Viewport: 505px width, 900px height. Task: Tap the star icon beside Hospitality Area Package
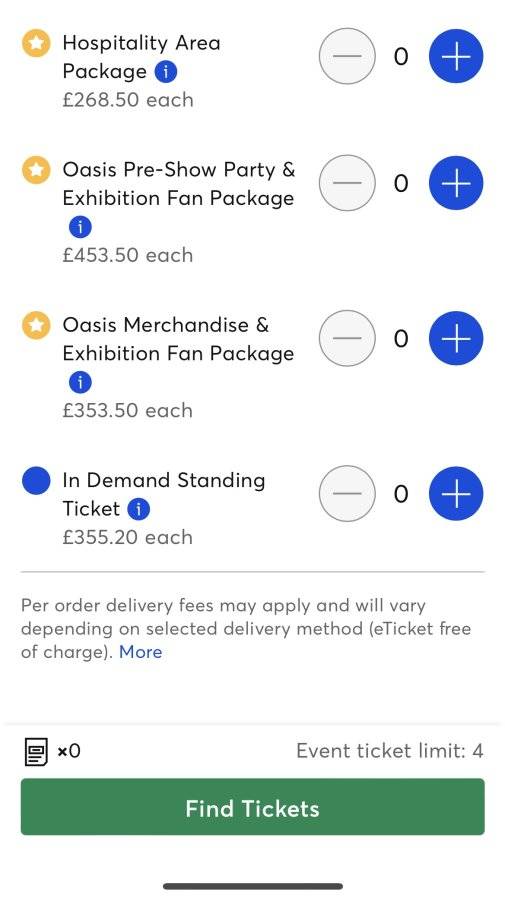pos(36,44)
